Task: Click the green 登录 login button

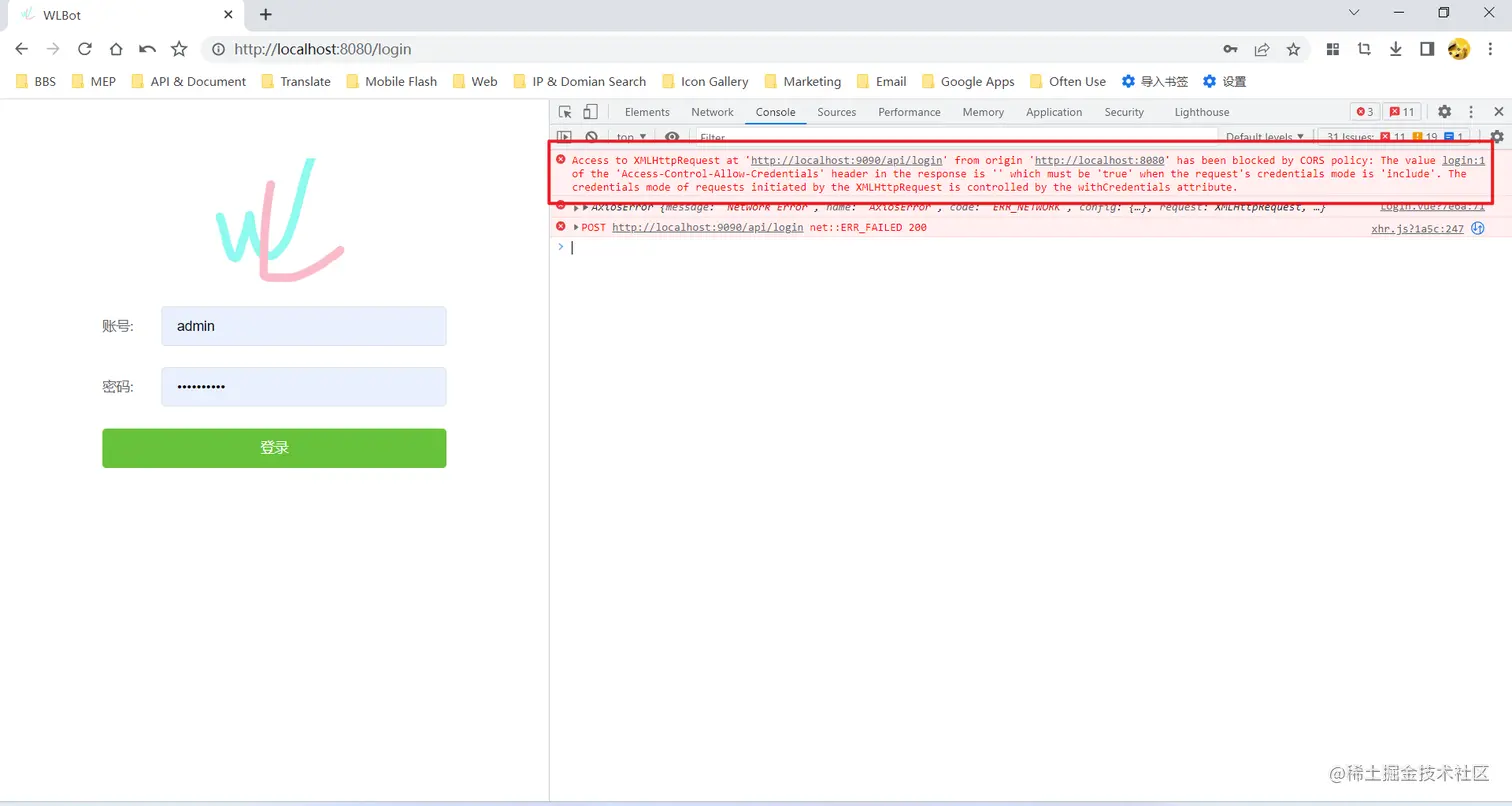Action: pos(274,448)
